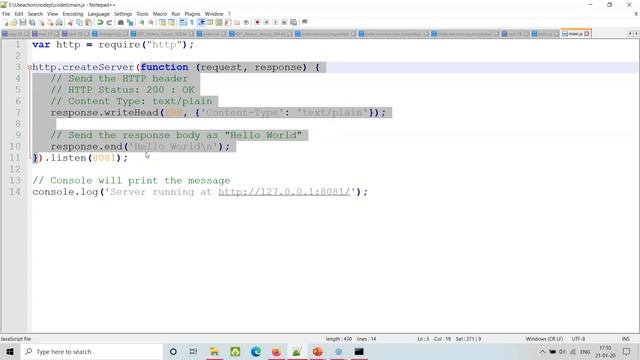Save current recorded macro icon
Screen dimensions: 640x360
[x=293, y=22]
